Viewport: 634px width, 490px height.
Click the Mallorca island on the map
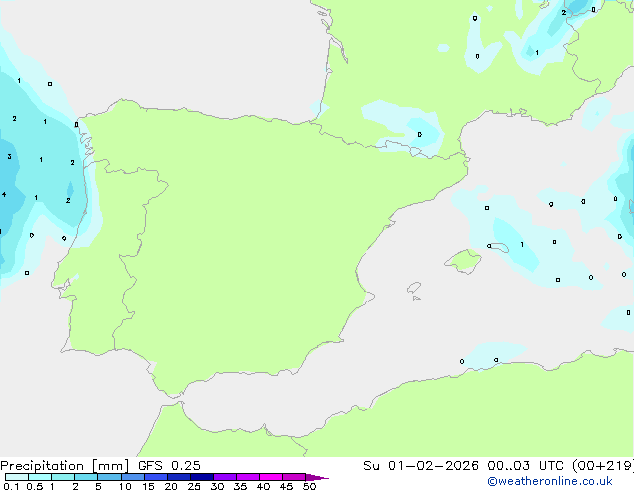pos(463,261)
